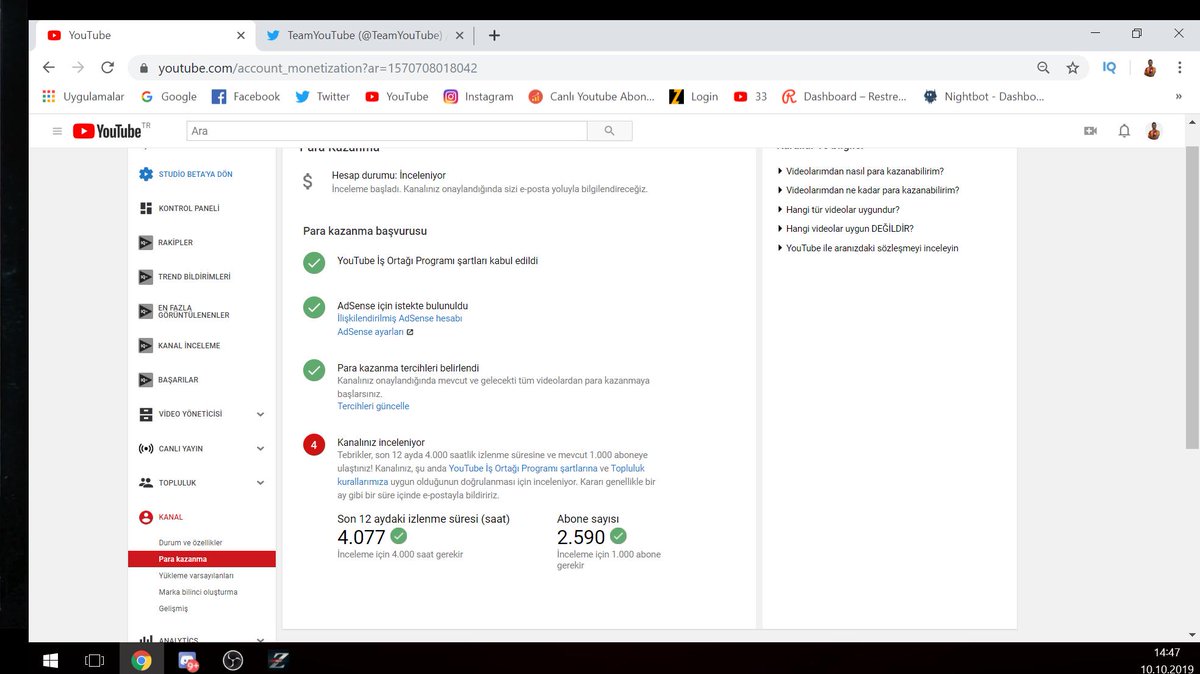Expand Analytics section
Viewport: 1200px width, 674px height.
pyautogui.click(x=260, y=640)
